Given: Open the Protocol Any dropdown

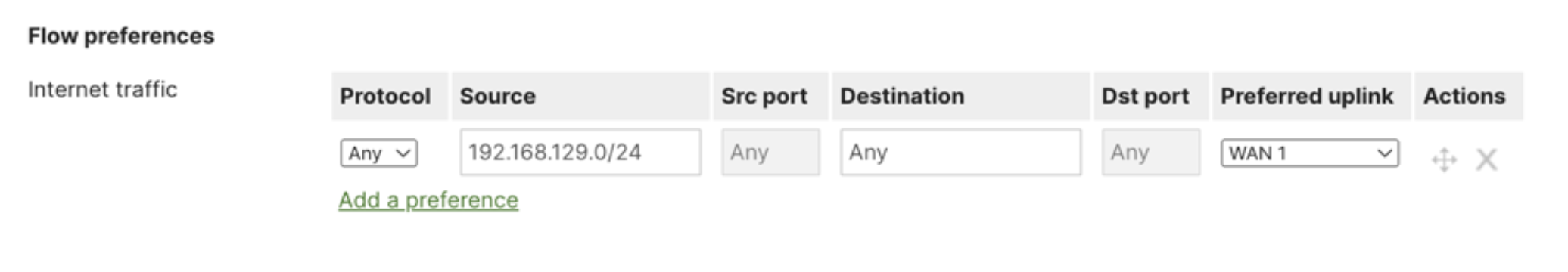Looking at the screenshot, I should (x=378, y=153).
